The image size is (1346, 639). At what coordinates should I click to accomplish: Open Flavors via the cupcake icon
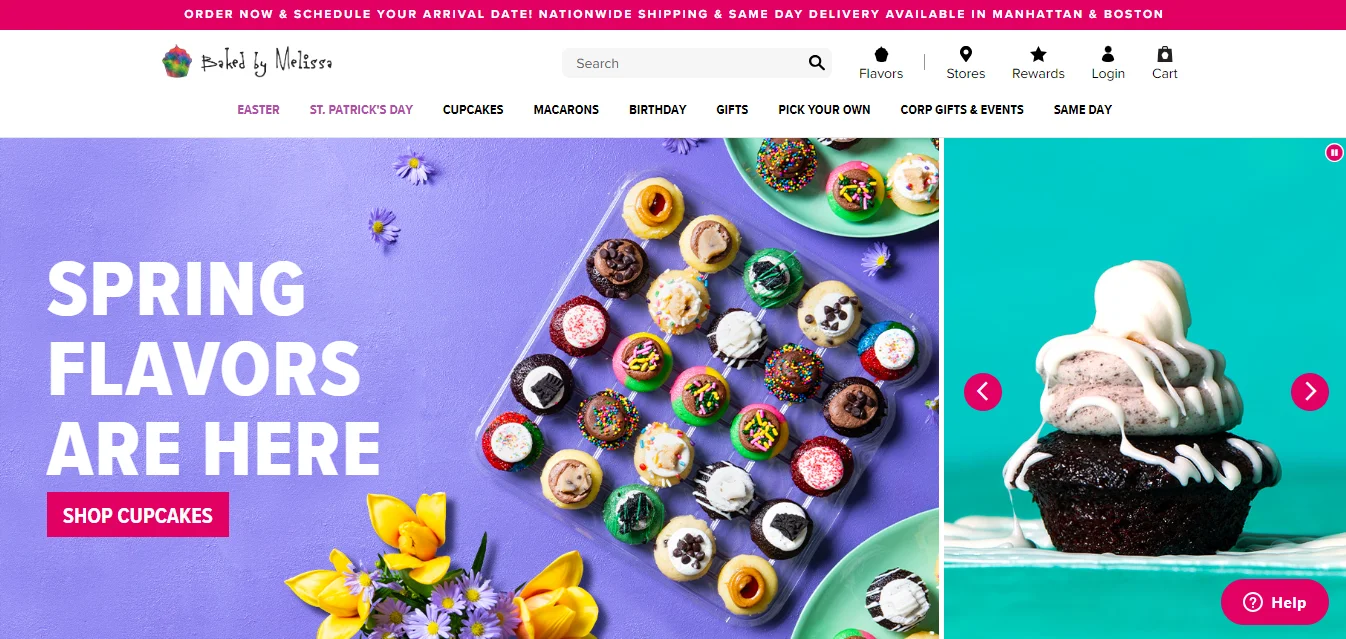click(881, 55)
